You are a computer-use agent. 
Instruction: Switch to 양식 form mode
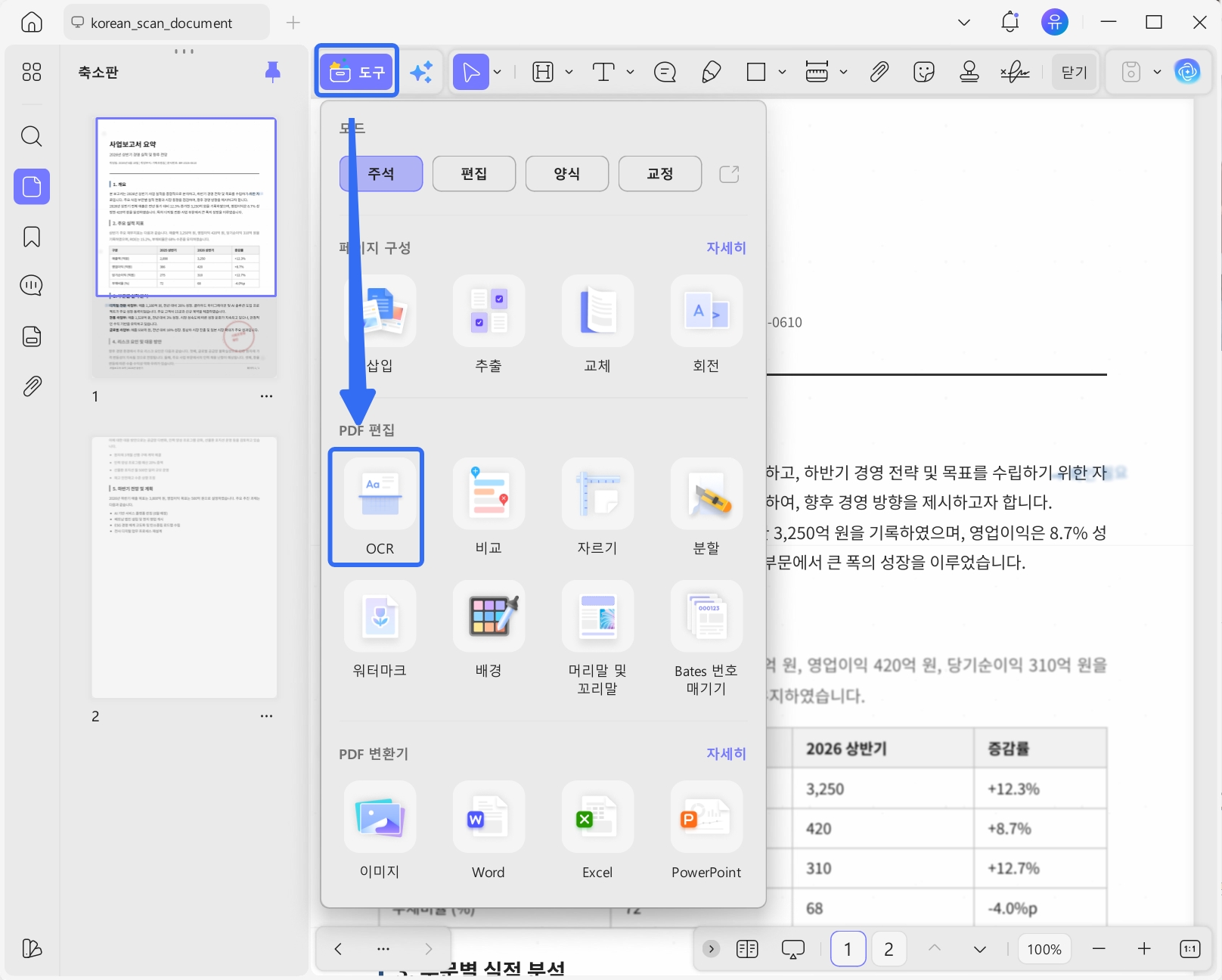(567, 174)
